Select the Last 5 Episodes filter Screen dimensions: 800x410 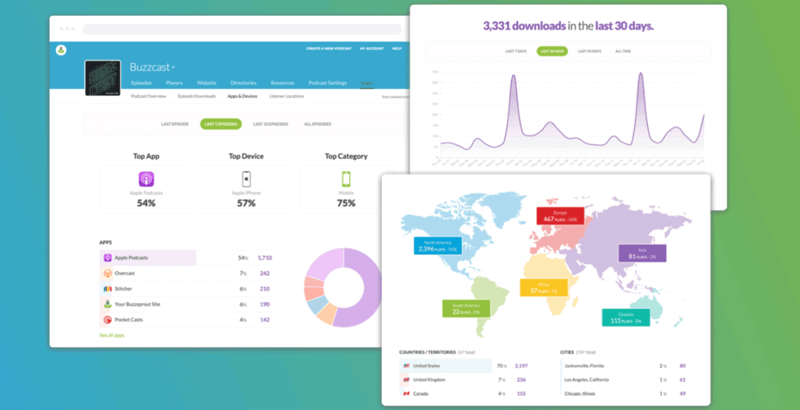pos(220,124)
